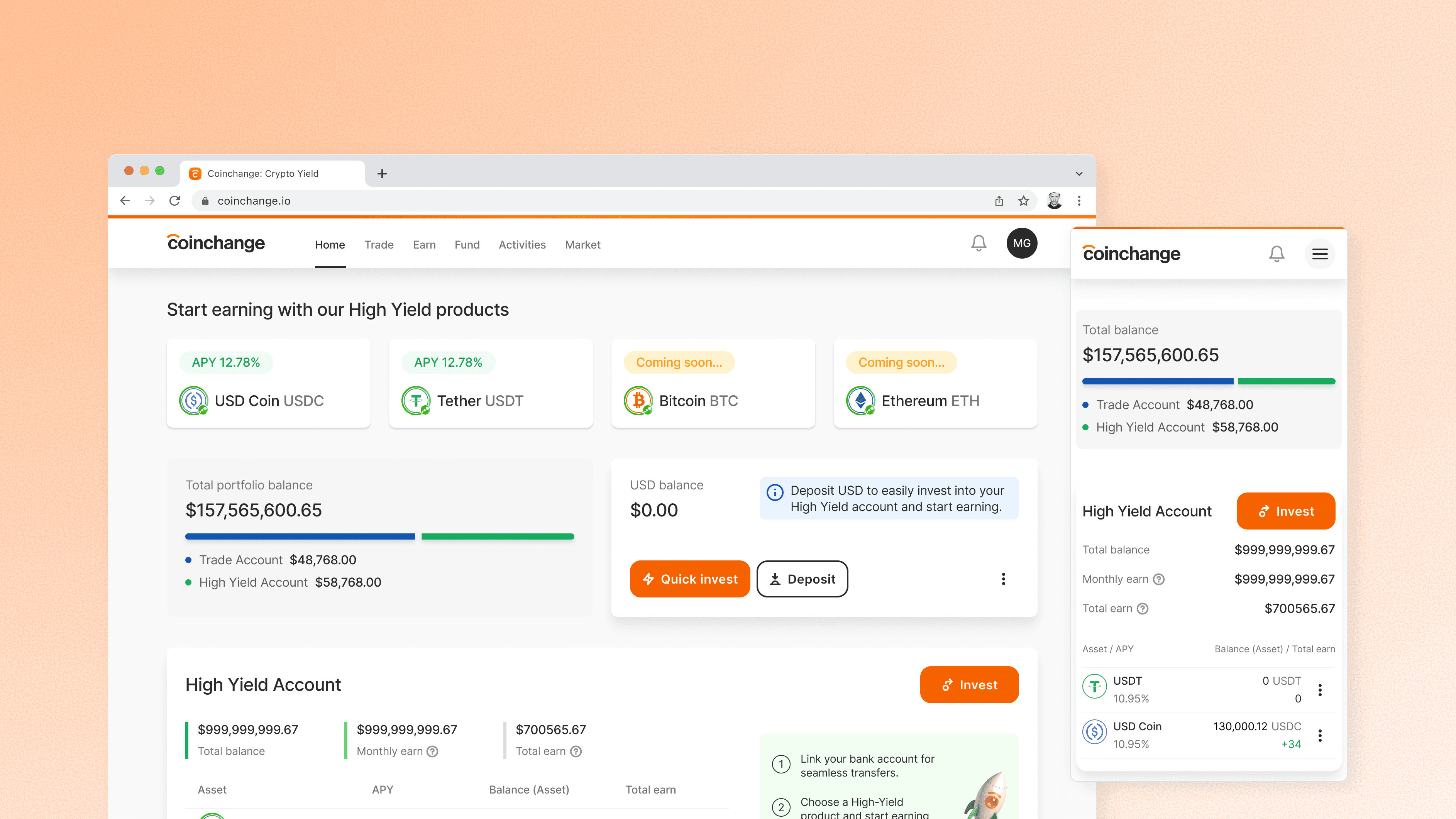Viewport: 1456px width, 819px height.
Task: Open the MG profile avatar
Action: (x=1021, y=244)
